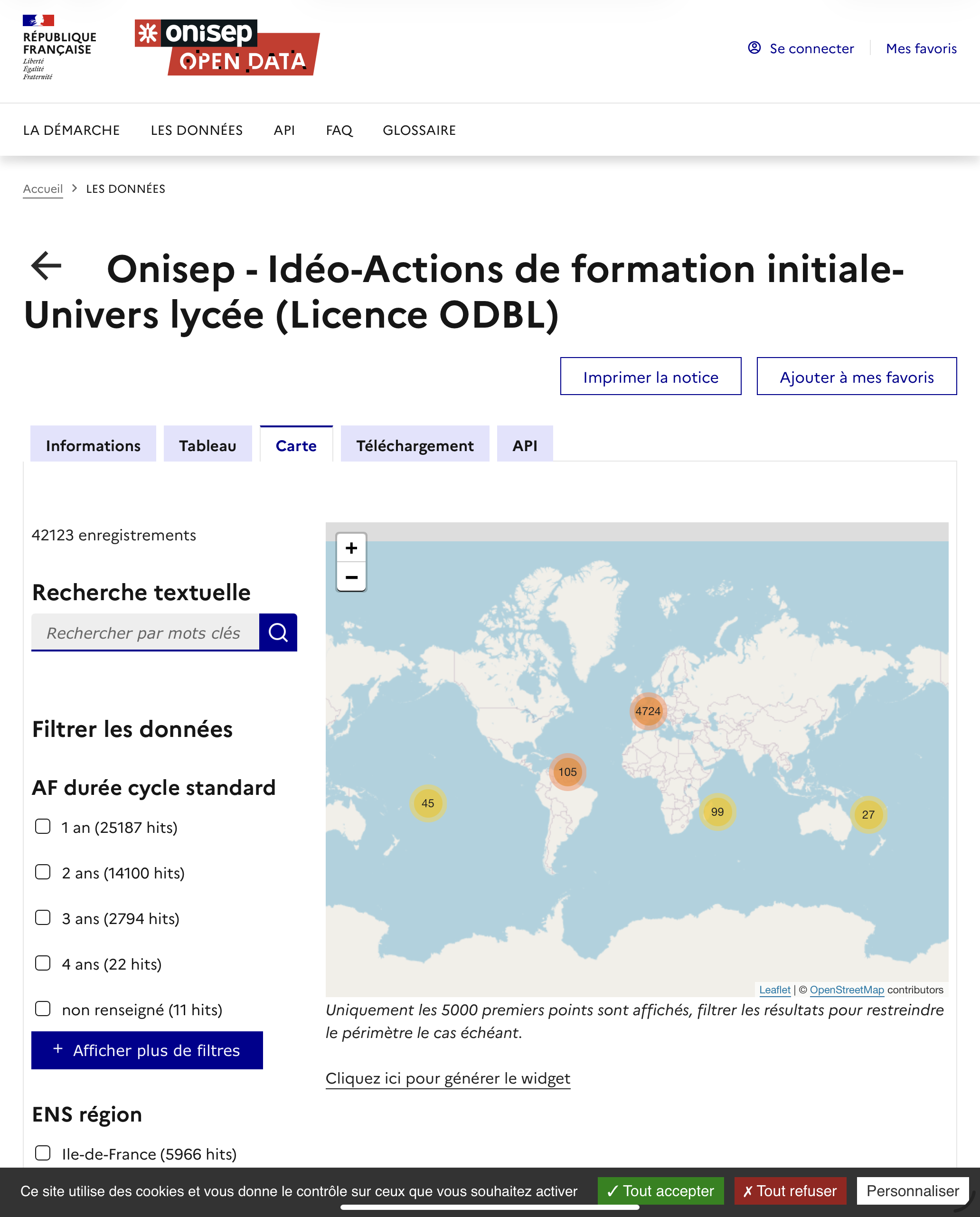Open the widget generation link
Viewport: 980px width, 1217px height.
(448, 1078)
